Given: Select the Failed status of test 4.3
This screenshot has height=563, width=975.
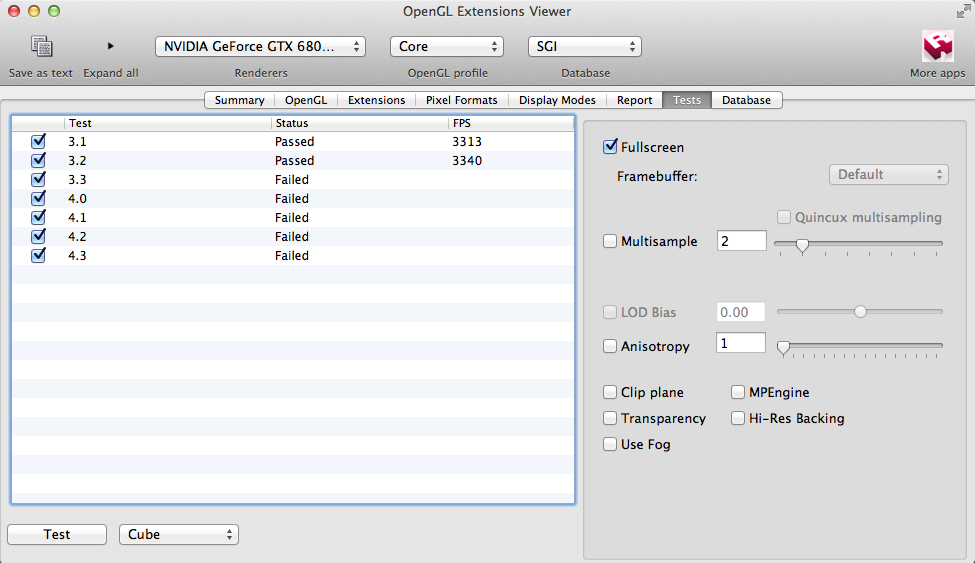Looking at the screenshot, I should 292,256.
